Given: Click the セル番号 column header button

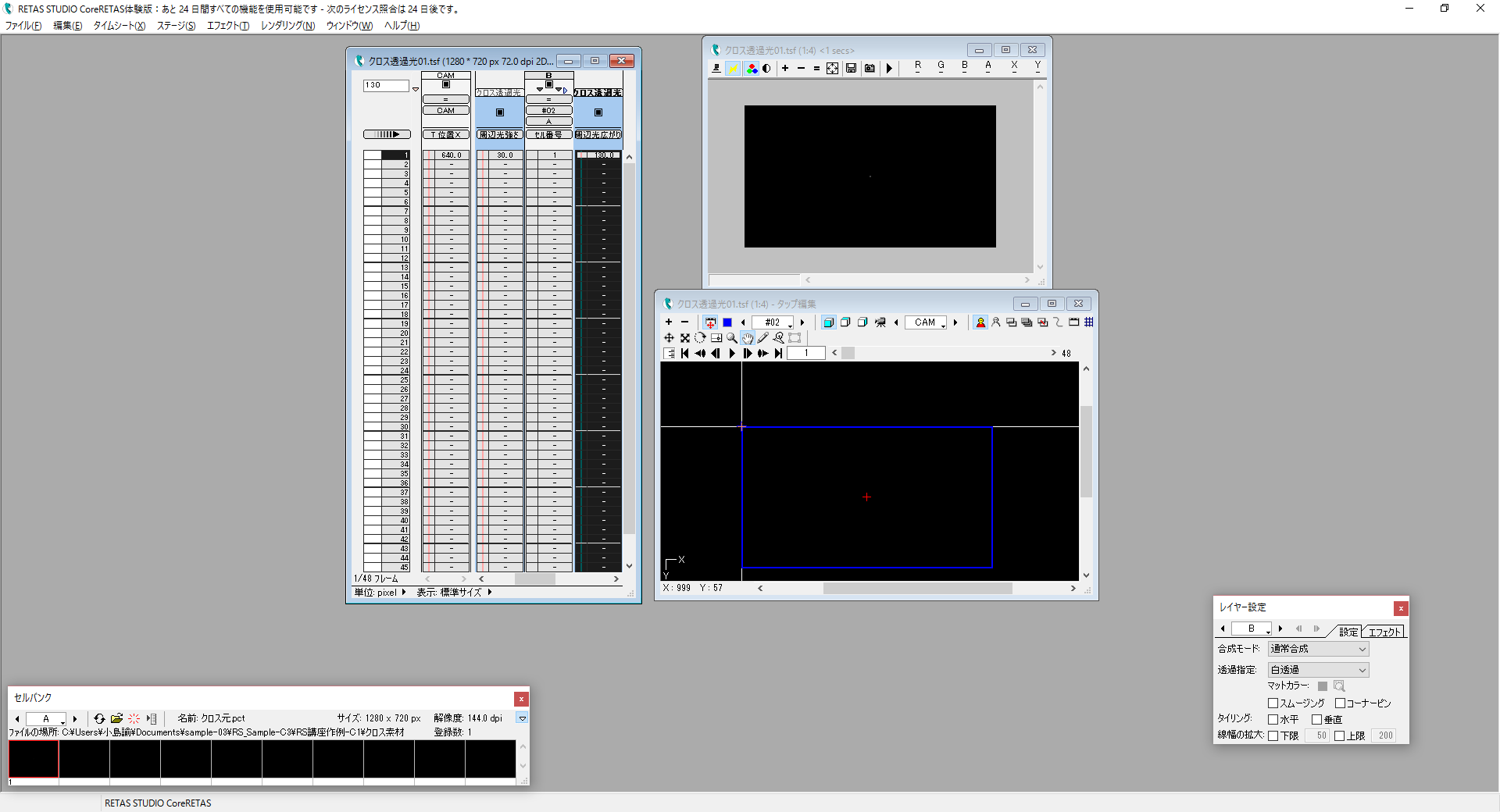Looking at the screenshot, I should [549, 135].
